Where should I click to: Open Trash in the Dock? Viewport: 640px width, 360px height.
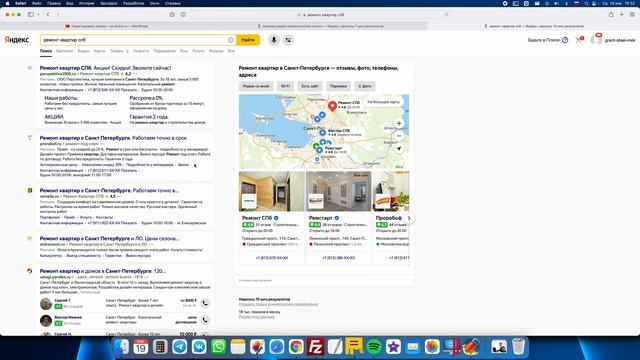click(518, 347)
